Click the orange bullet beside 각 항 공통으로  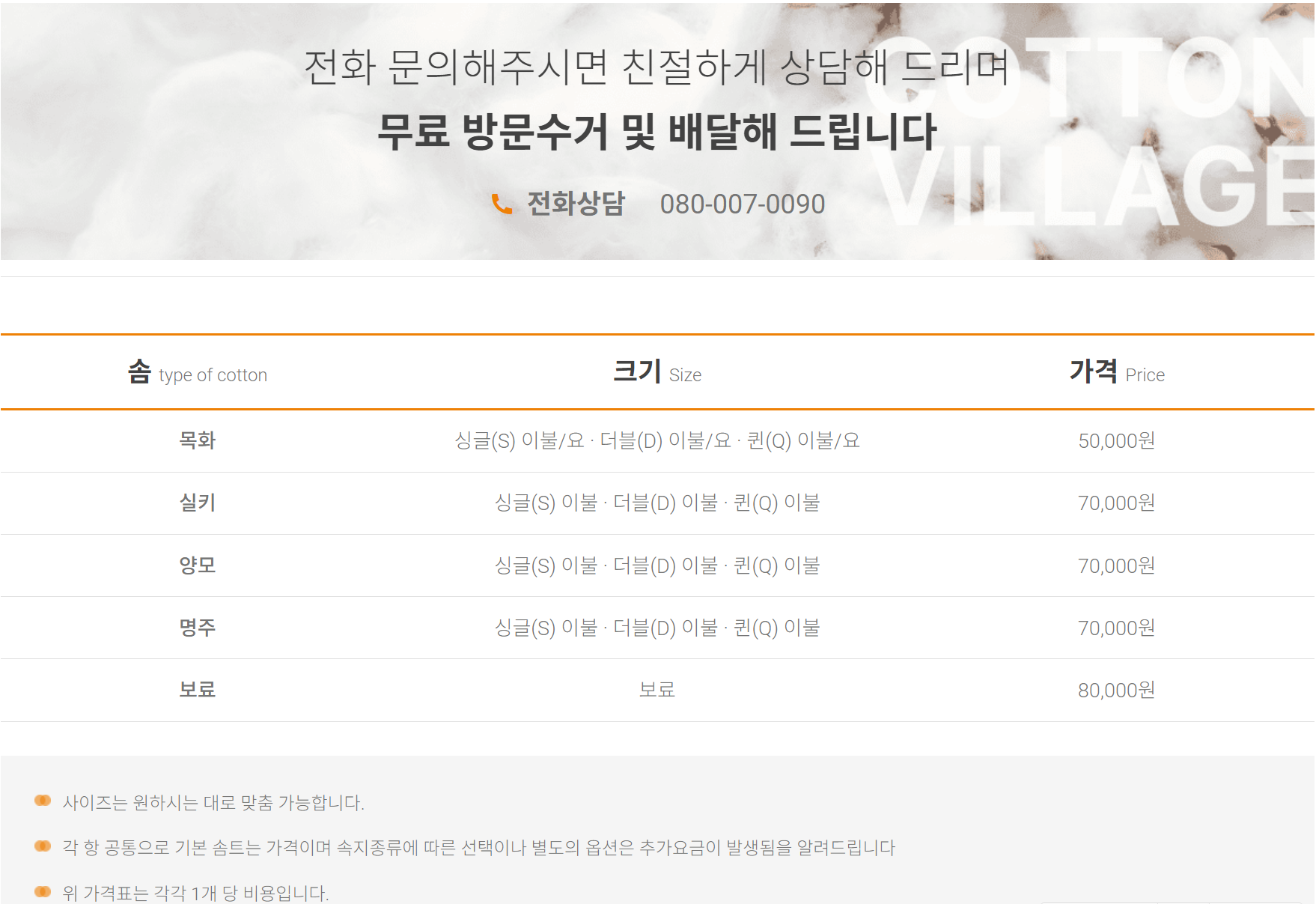pyautogui.click(x=43, y=846)
